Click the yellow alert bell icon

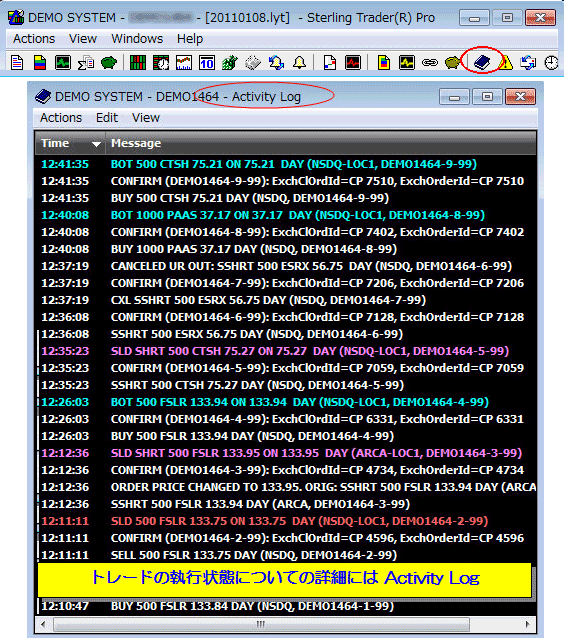click(299, 63)
